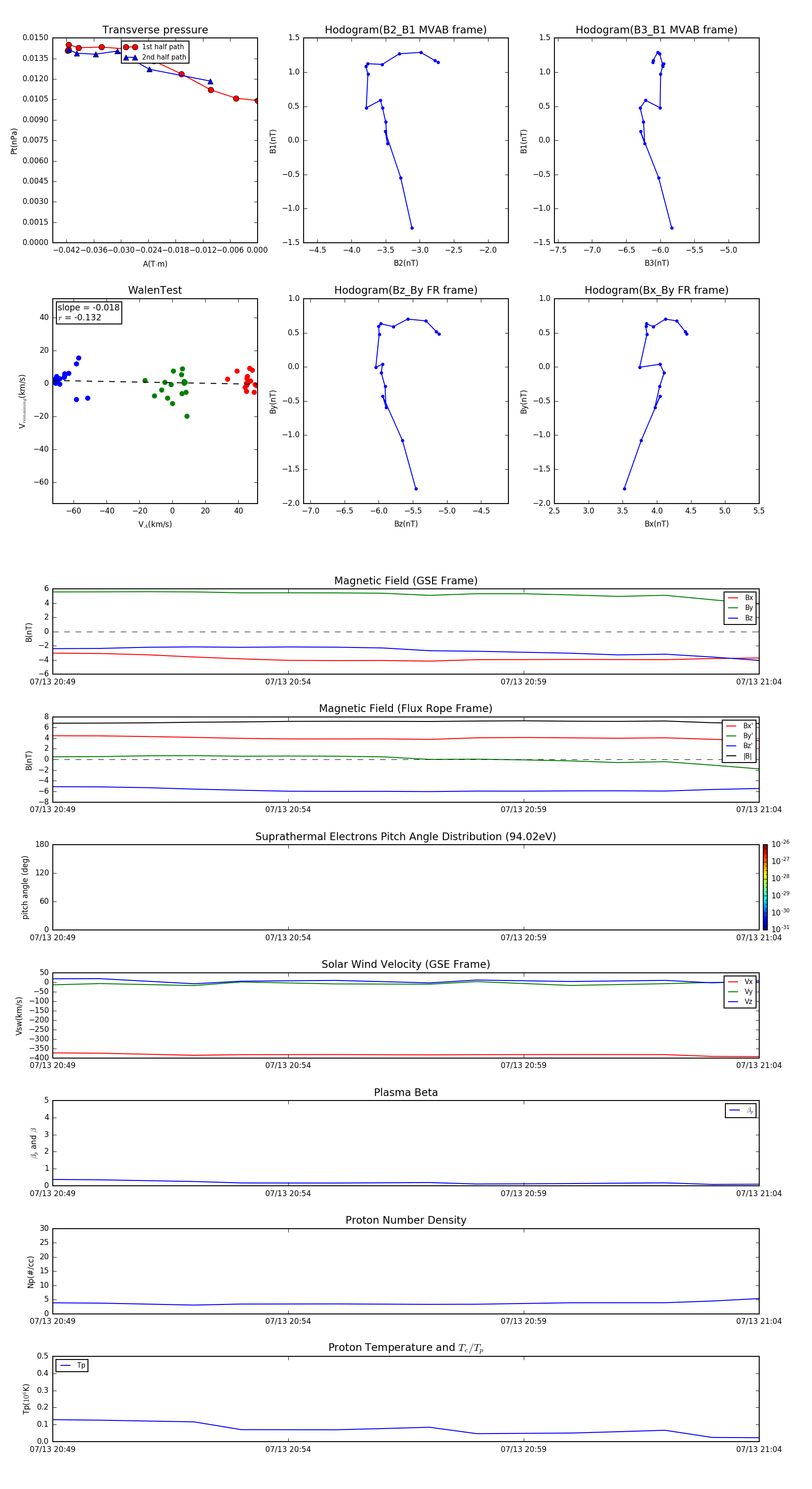The width and height of the screenshot is (812, 1489).
Task: Click the 'Proton Number Density' title
Action: (406, 1220)
